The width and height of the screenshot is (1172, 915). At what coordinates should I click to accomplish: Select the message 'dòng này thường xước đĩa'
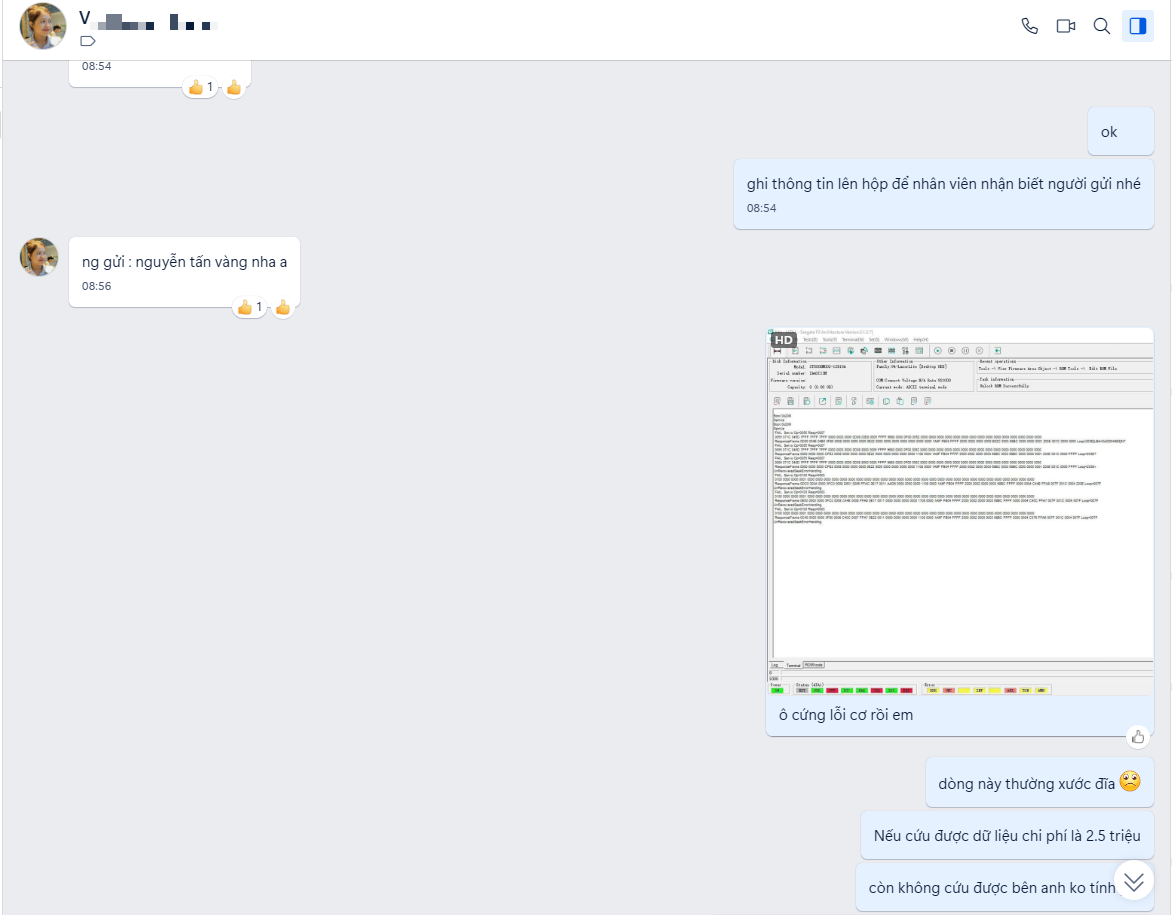(x=1040, y=783)
